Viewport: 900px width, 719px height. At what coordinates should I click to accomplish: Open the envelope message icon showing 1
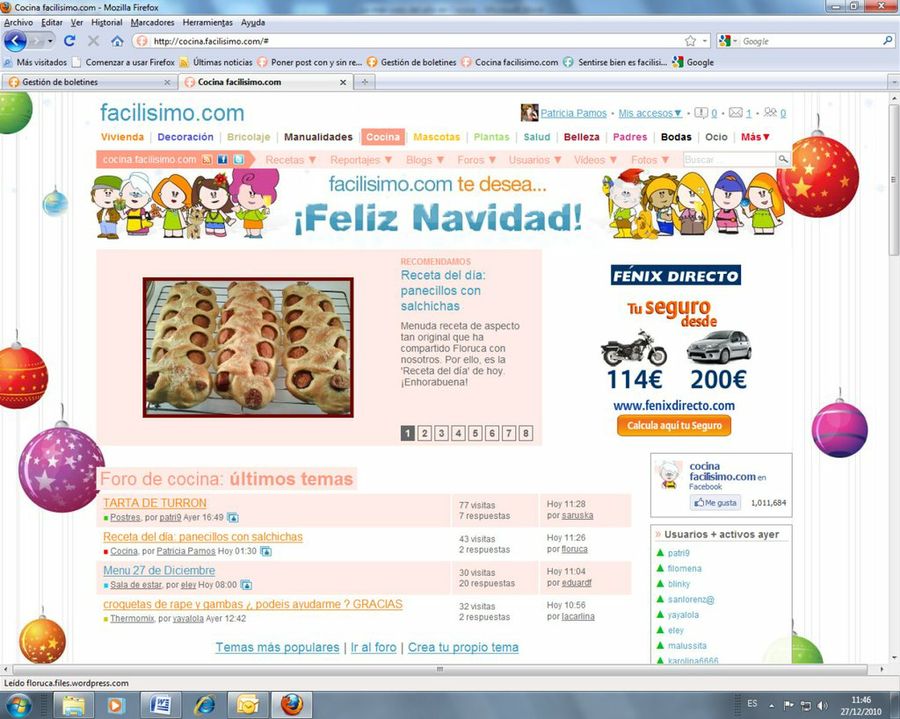[x=736, y=114]
